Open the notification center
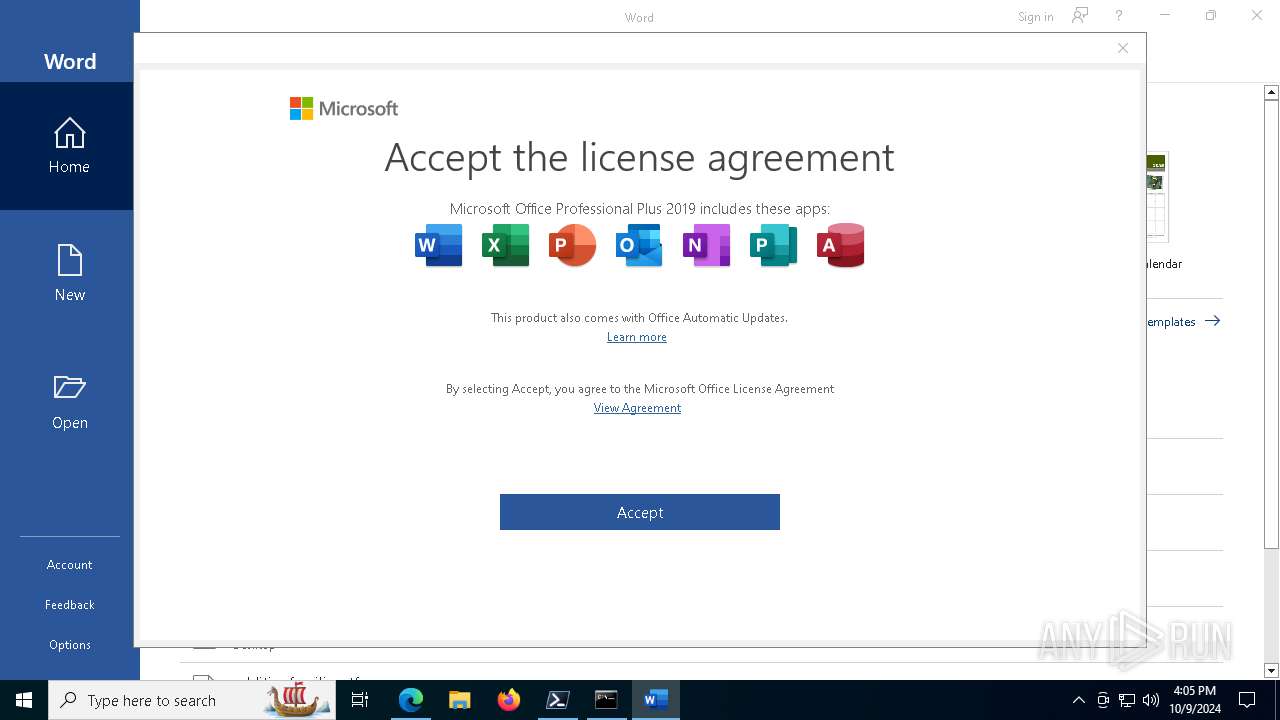 click(1247, 700)
